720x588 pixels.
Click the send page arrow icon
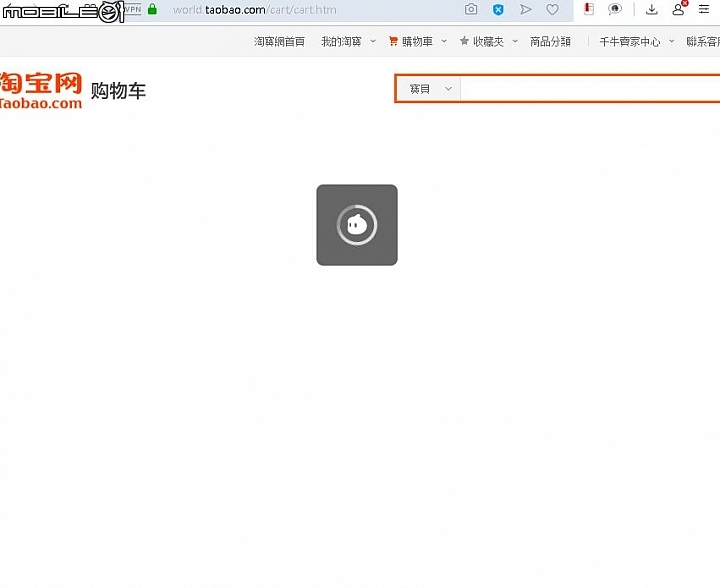click(525, 9)
